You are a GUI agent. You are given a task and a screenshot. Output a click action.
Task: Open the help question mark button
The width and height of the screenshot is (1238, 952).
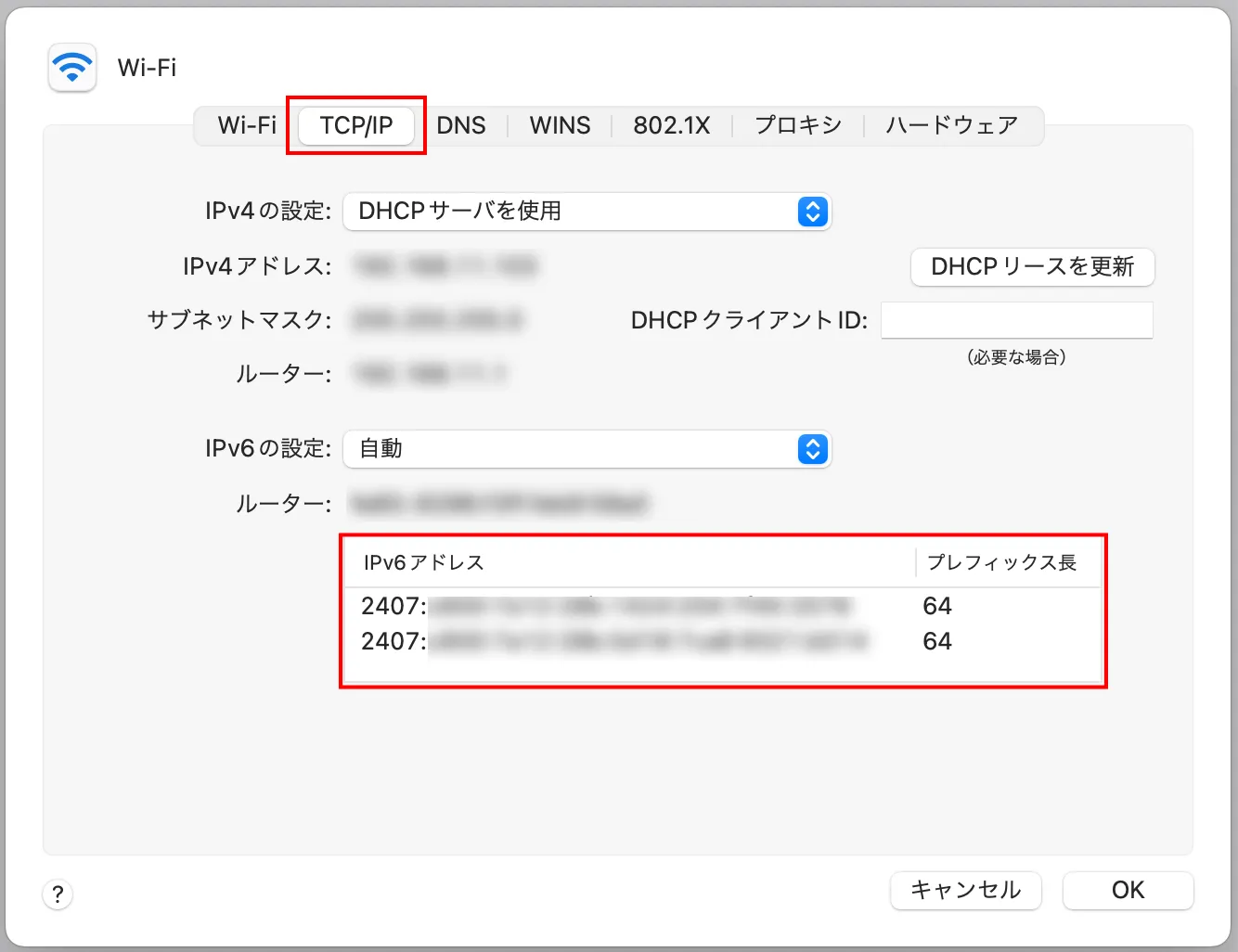coord(58,894)
